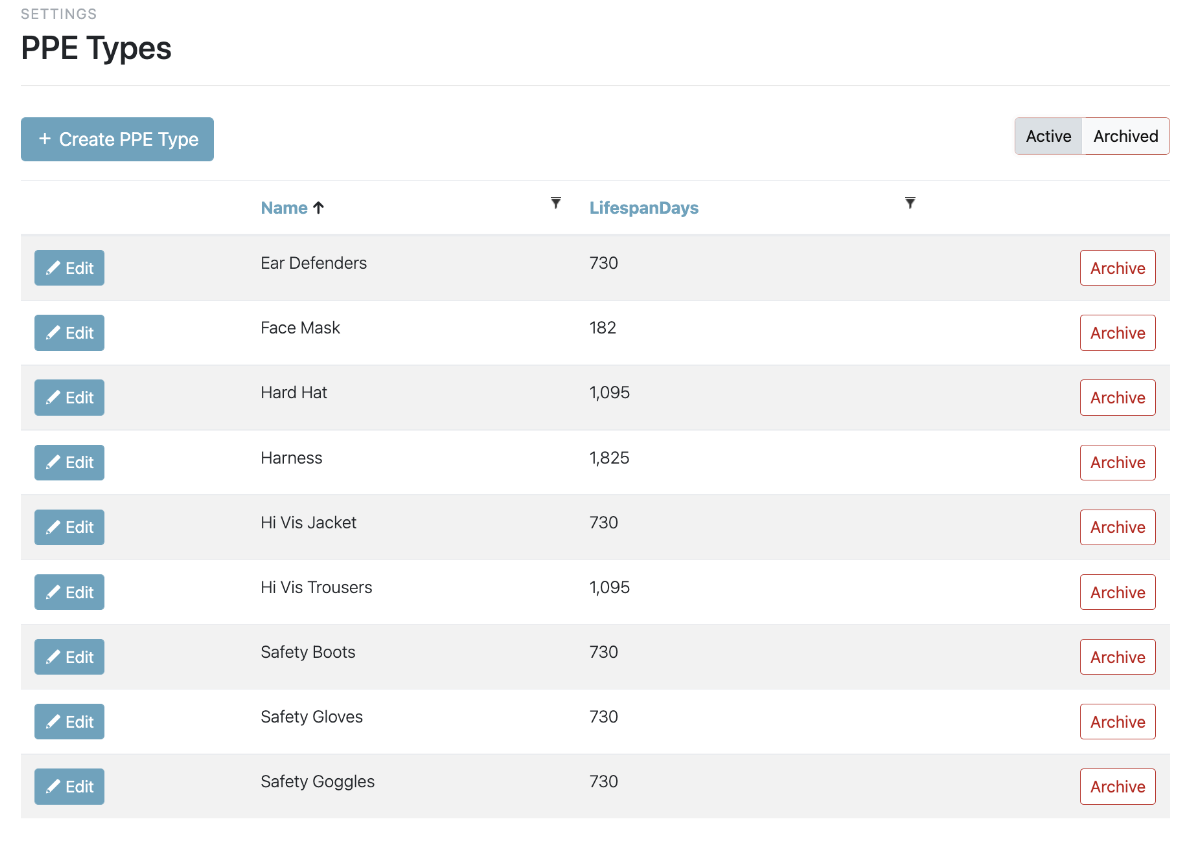Image resolution: width=1184 pixels, height=848 pixels.
Task: Click the Harness name cell
Action: [291, 458]
